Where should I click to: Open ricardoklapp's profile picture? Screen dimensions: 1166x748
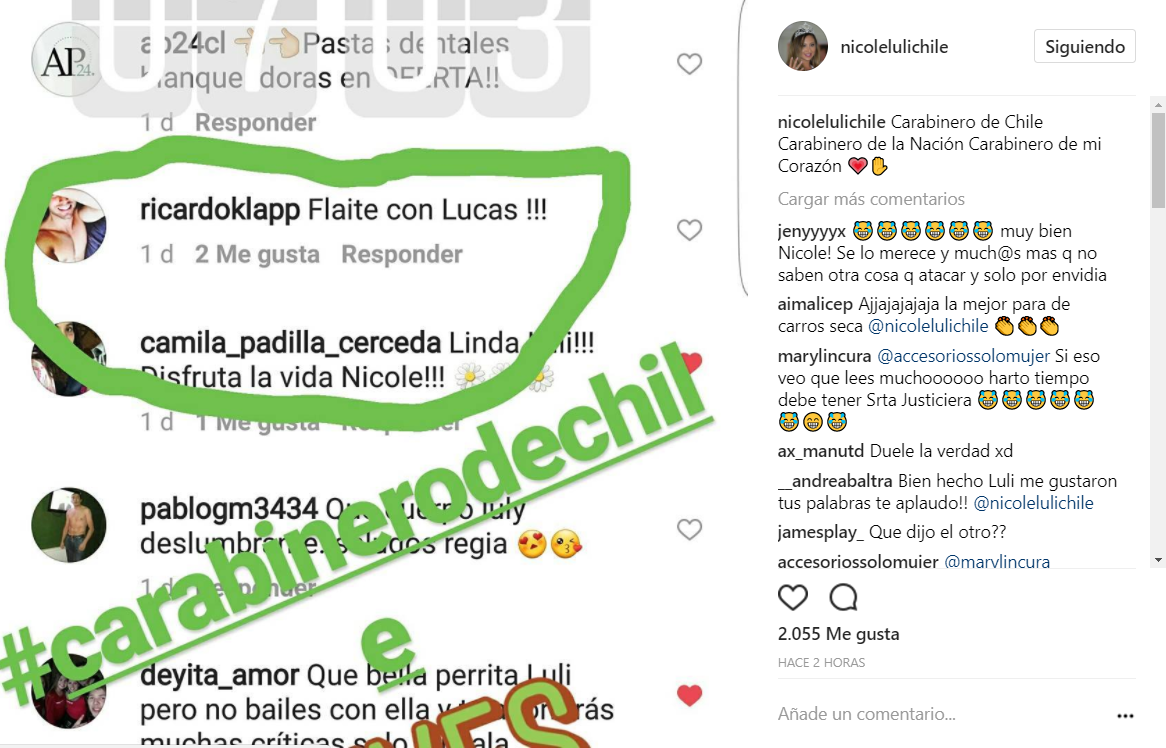69,225
